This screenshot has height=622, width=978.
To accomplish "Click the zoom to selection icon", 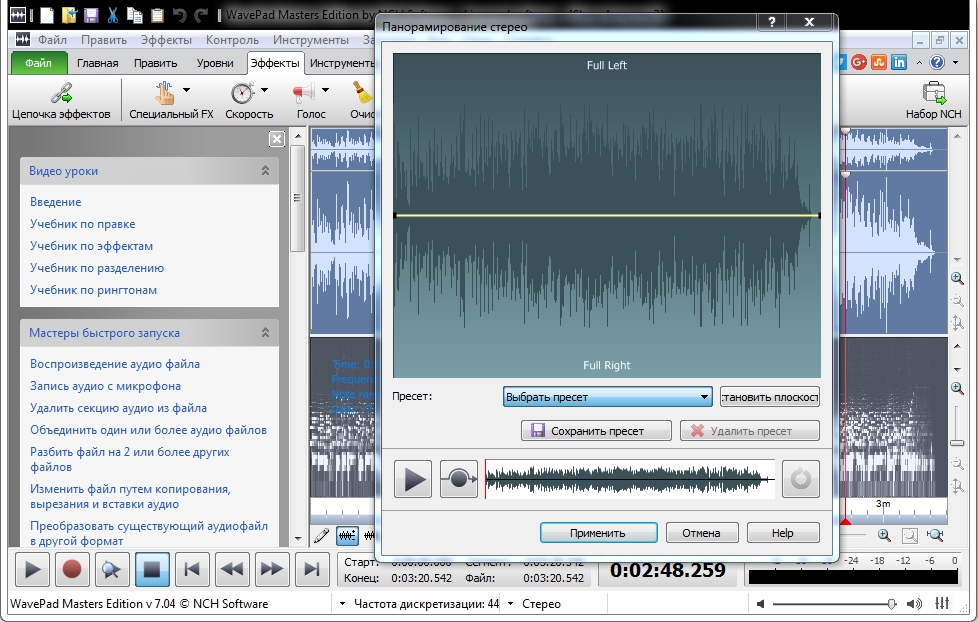I will (910, 535).
